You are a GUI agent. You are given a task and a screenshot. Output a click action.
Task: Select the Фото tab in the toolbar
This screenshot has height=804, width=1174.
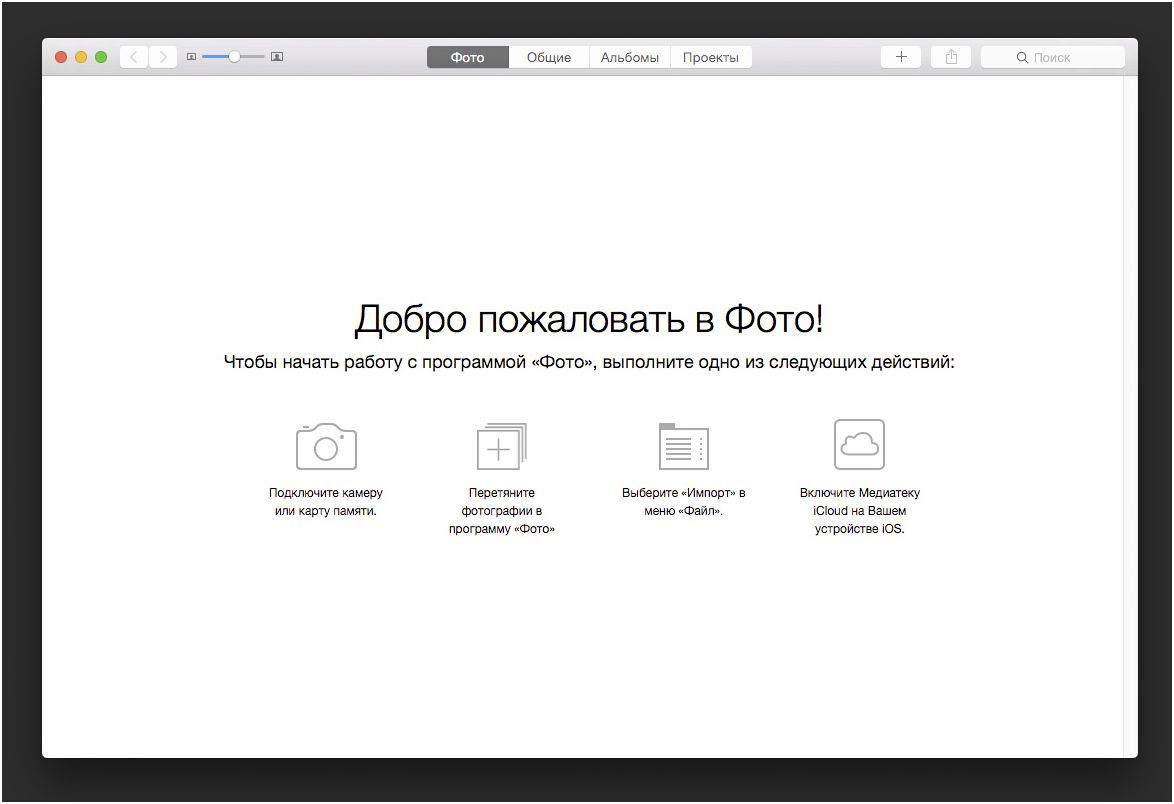[x=467, y=57]
